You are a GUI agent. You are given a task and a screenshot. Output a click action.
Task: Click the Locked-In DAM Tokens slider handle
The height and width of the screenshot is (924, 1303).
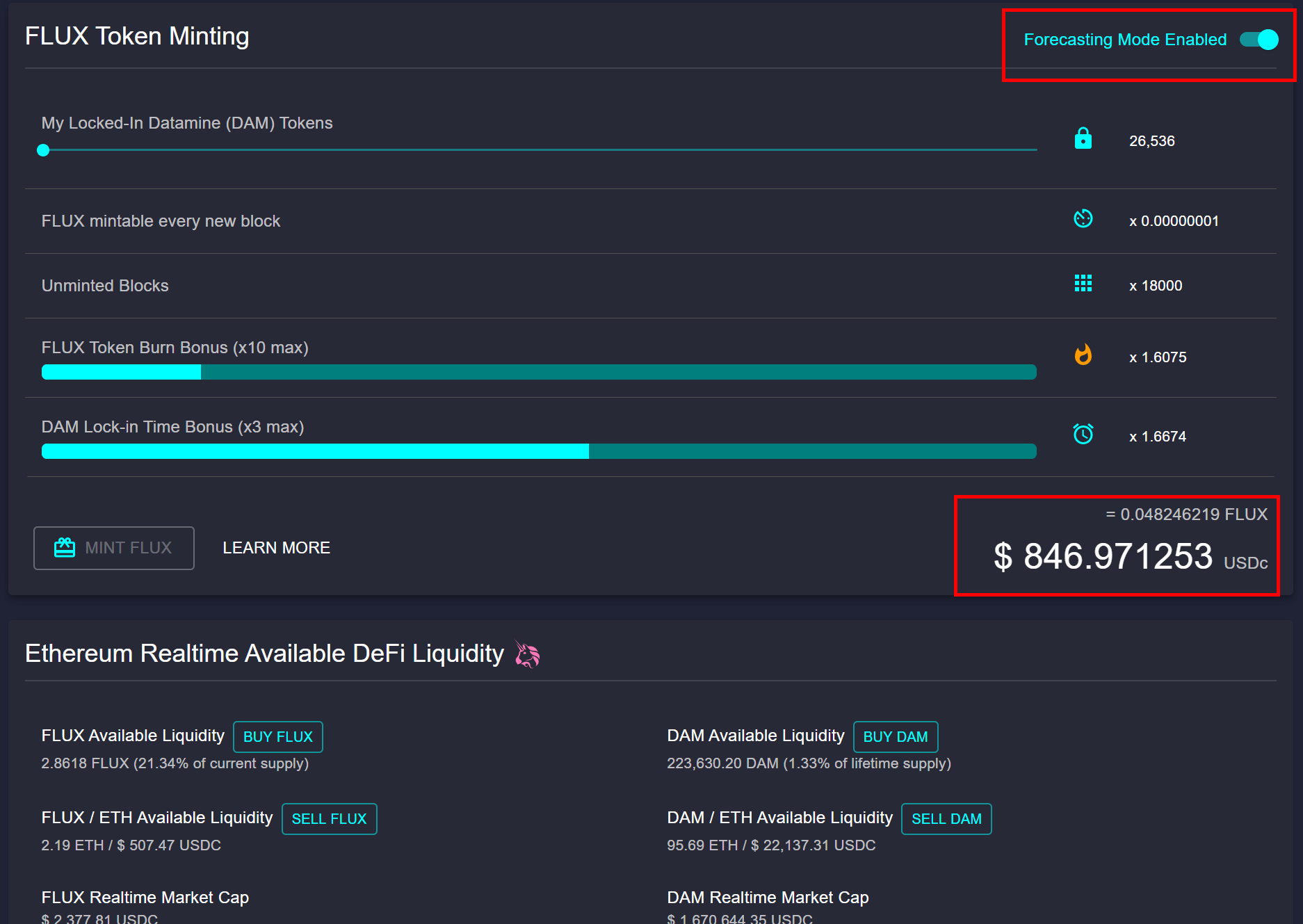[x=43, y=150]
